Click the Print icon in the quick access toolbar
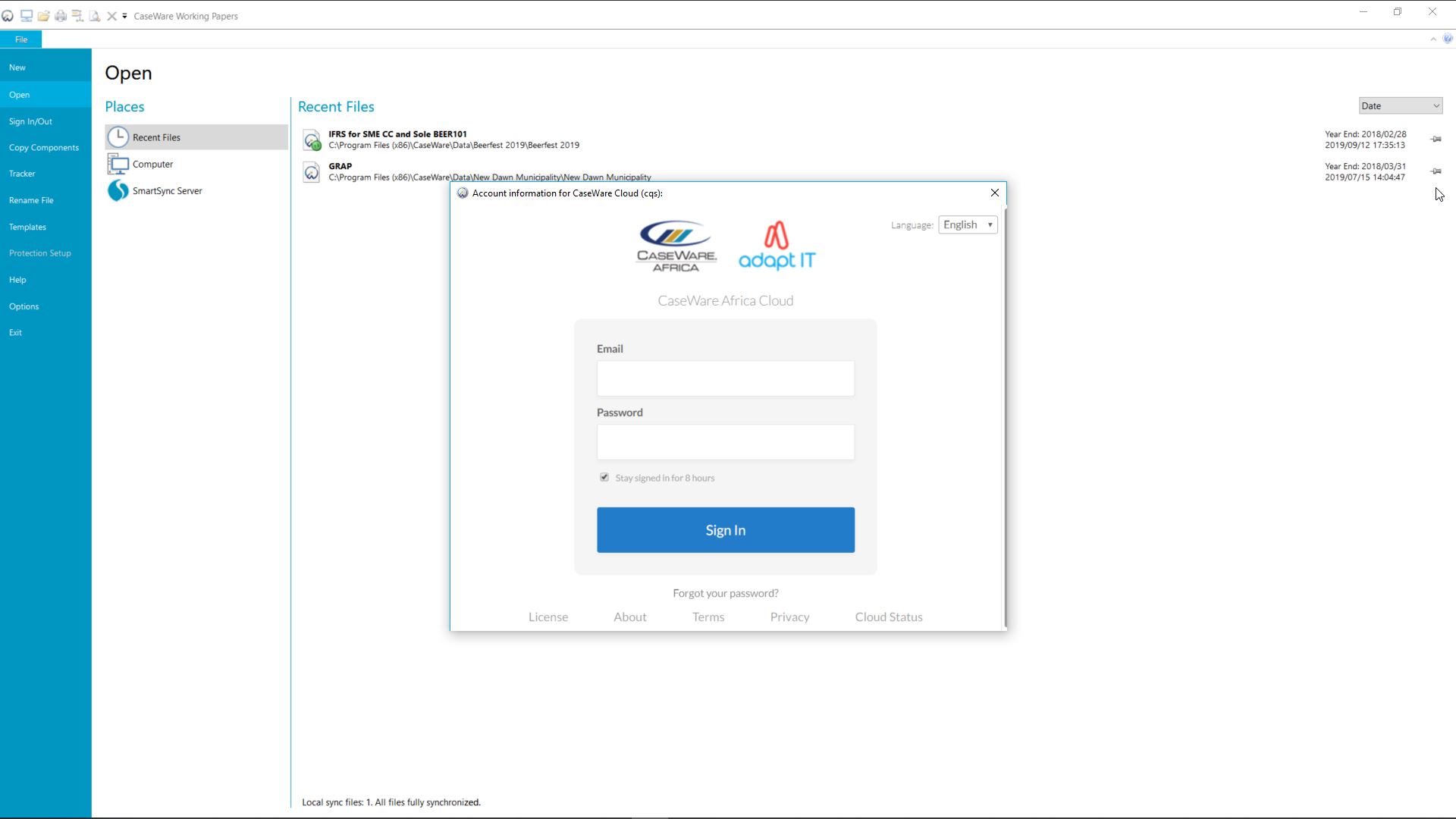The image size is (1456, 819). [61, 15]
